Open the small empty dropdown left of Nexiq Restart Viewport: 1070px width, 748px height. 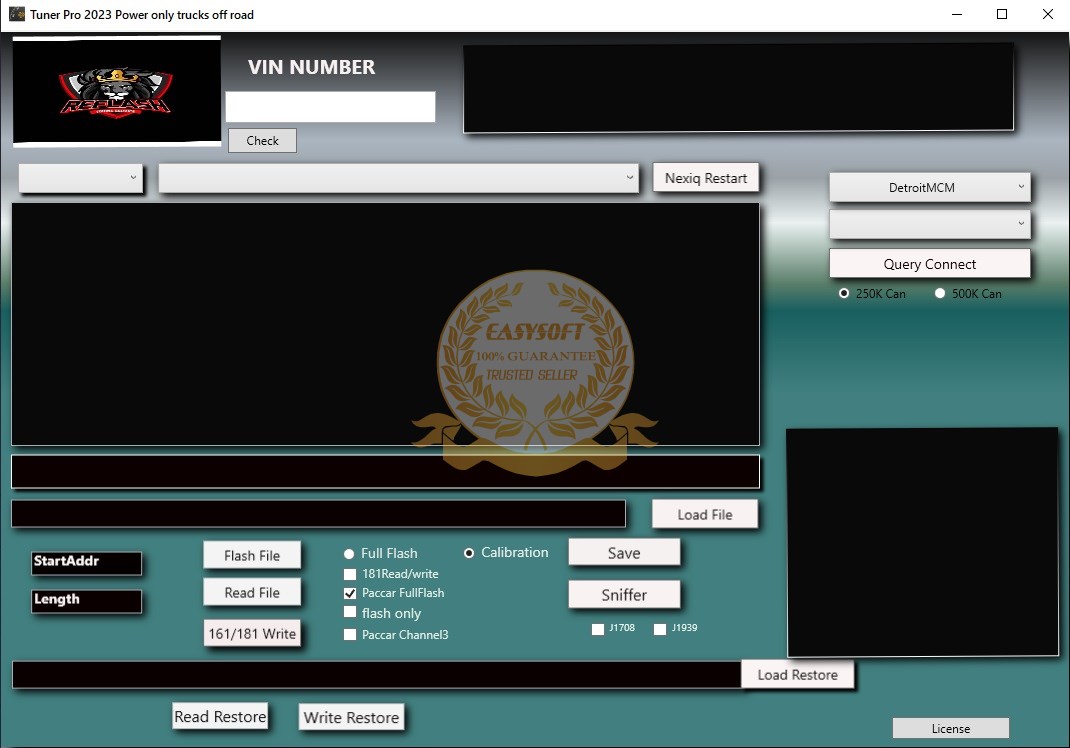coord(81,178)
